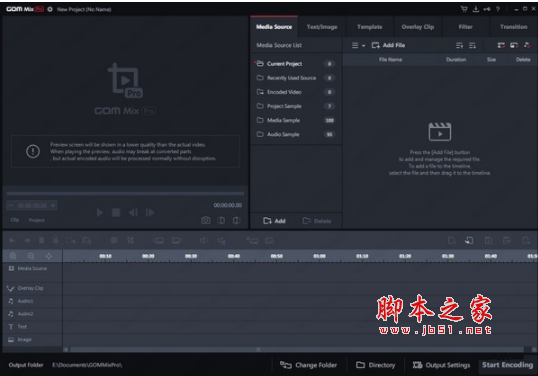Select the Current Project folder
Viewport: 538px width, 376px height.
click(x=296, y=64)
